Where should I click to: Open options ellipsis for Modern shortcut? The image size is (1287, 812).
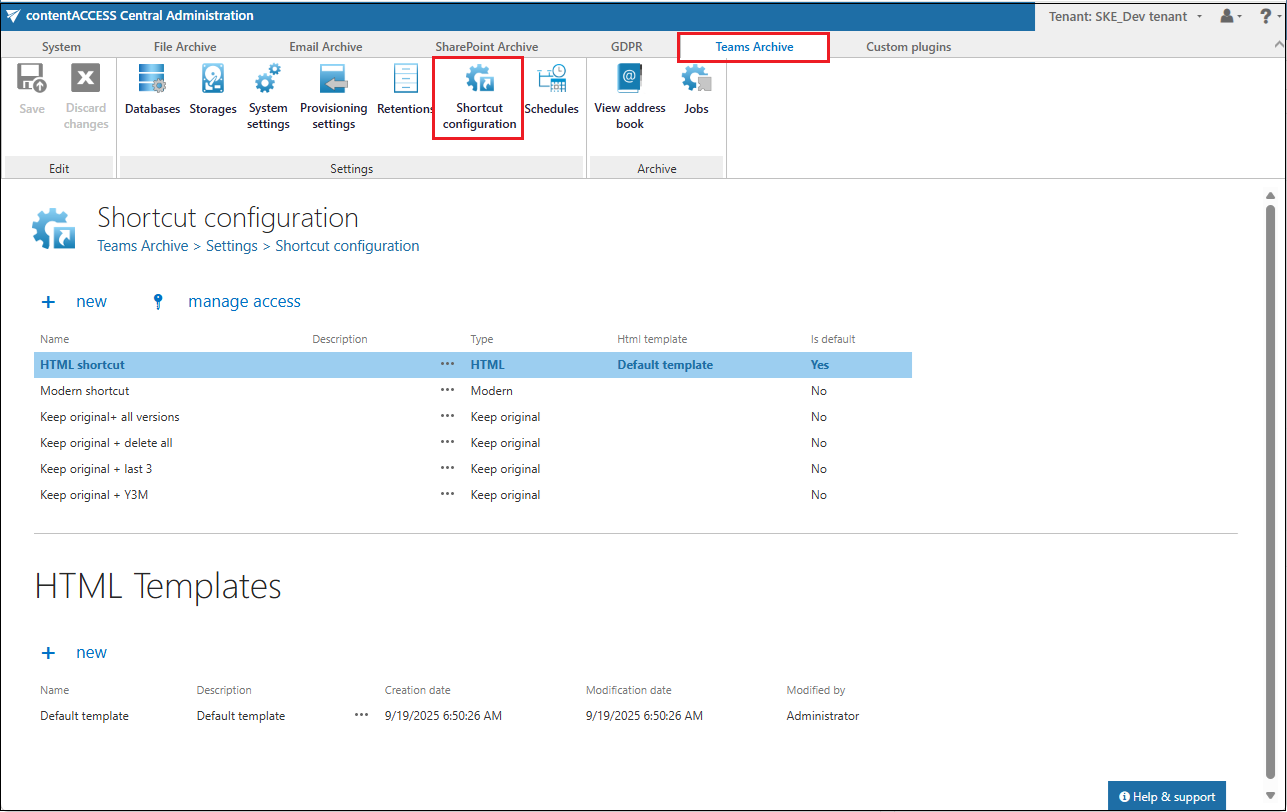coord(447,391)
